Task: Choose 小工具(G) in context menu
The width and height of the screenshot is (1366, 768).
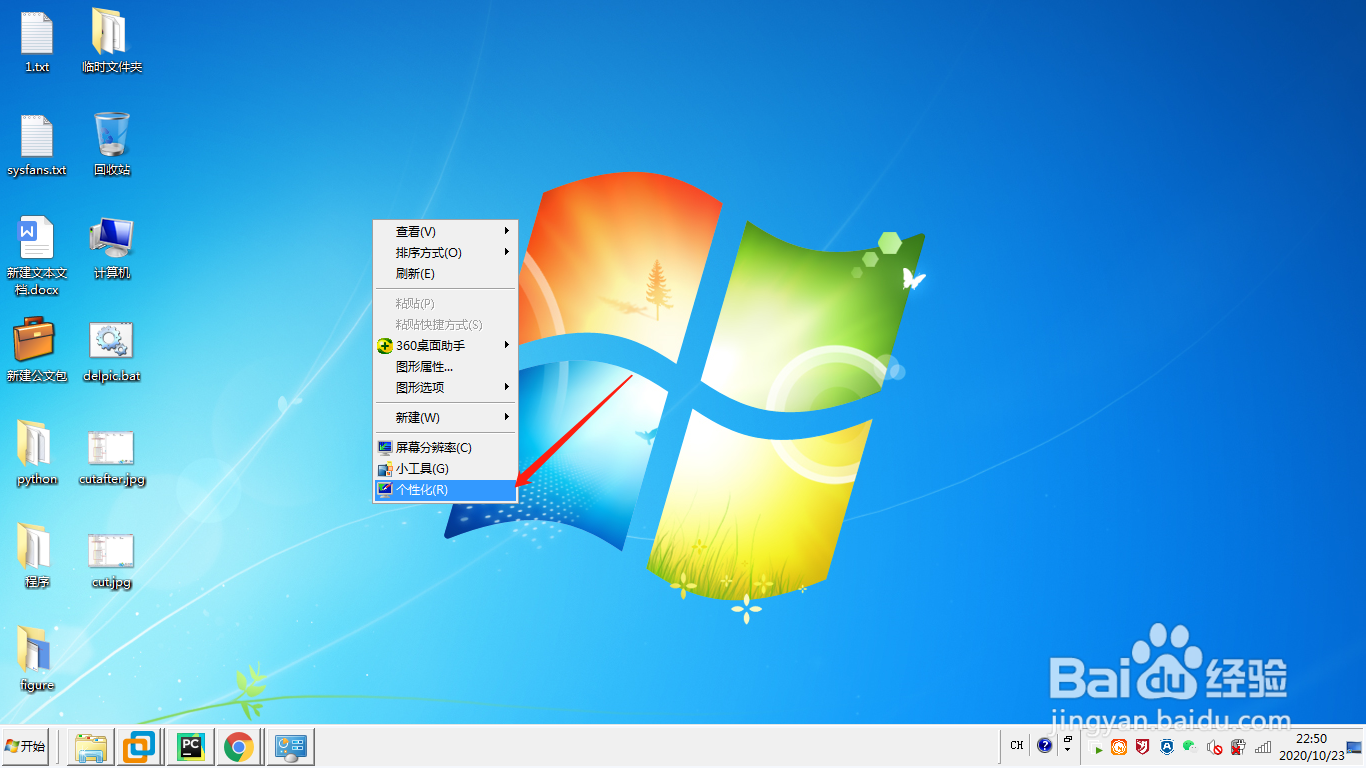Action: click(x=445, y=468)
